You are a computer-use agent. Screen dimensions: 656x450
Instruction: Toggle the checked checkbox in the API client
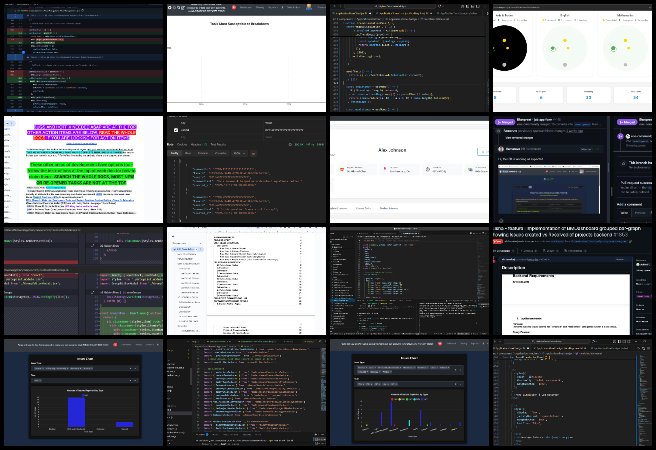coord(178,129)
